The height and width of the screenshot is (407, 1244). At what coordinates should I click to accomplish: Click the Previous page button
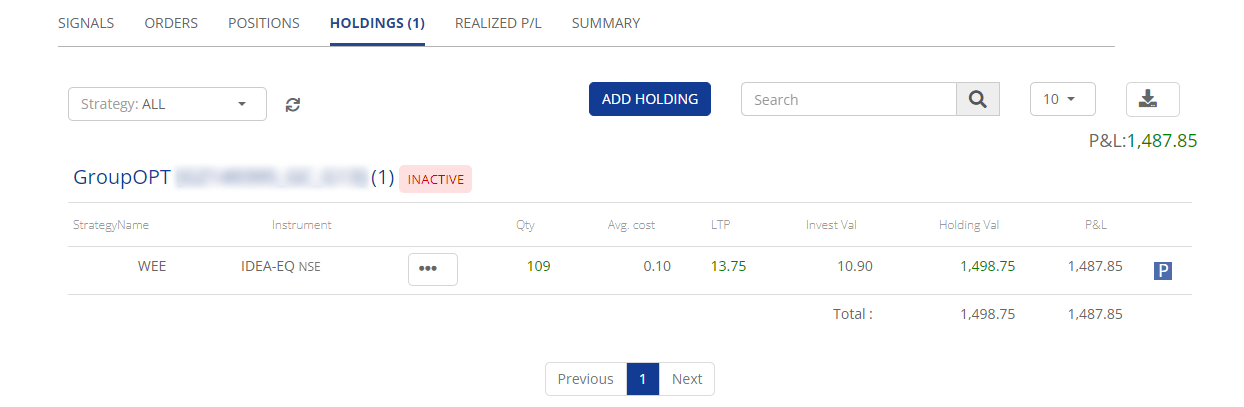585,379
